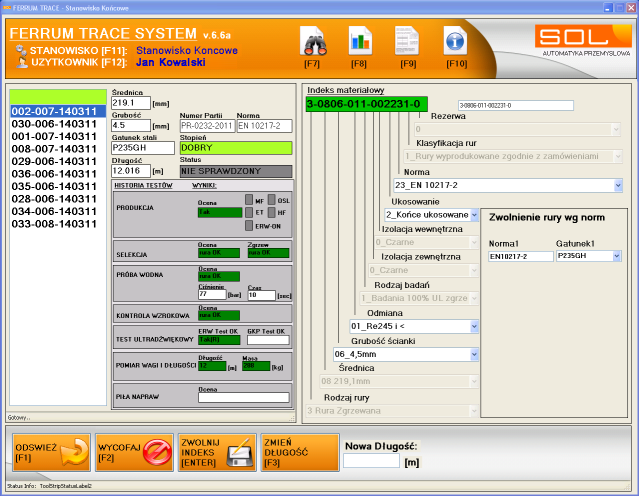Click Stanowisko Koncowe station name
The width and height of the screenshot is (639, 496).
point(187,51)
